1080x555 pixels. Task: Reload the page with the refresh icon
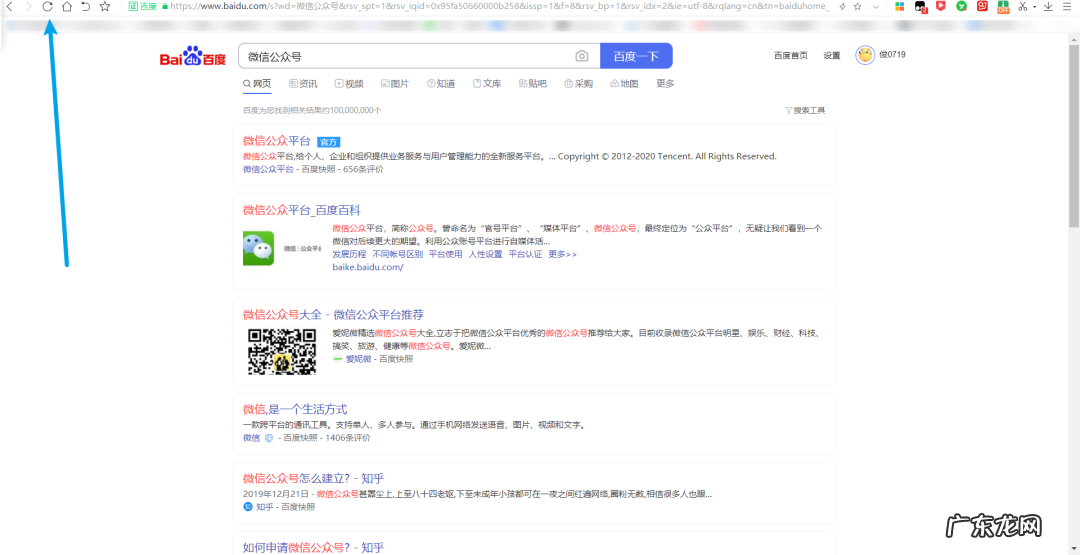48,6
